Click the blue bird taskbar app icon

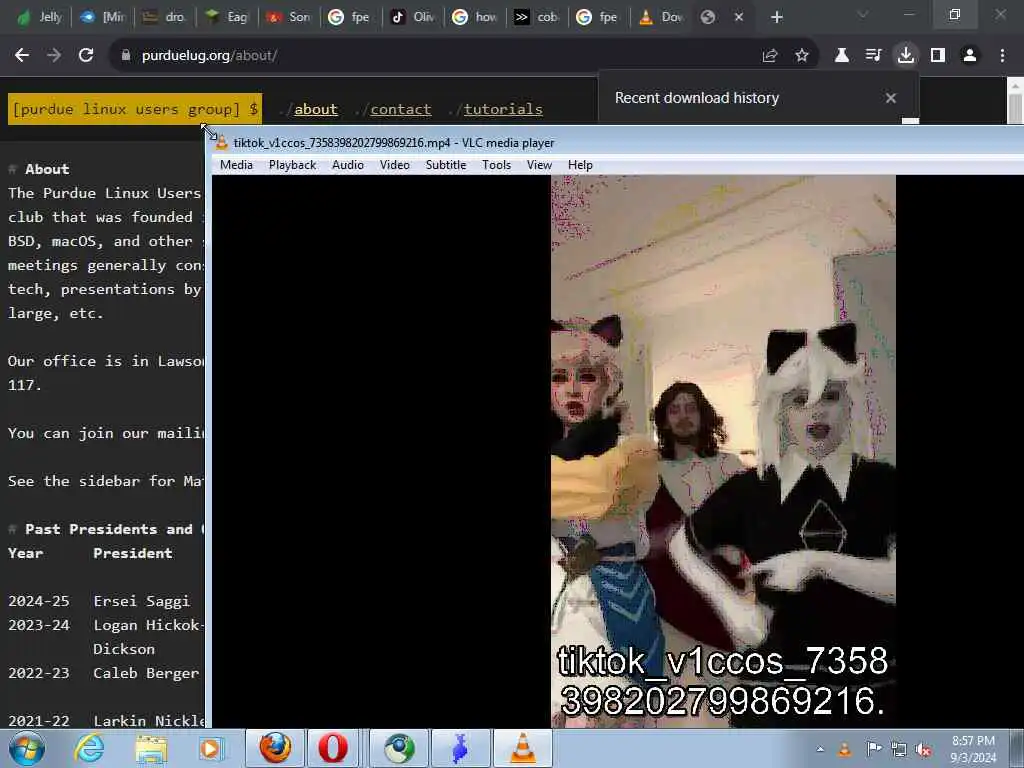pos(461,748)
